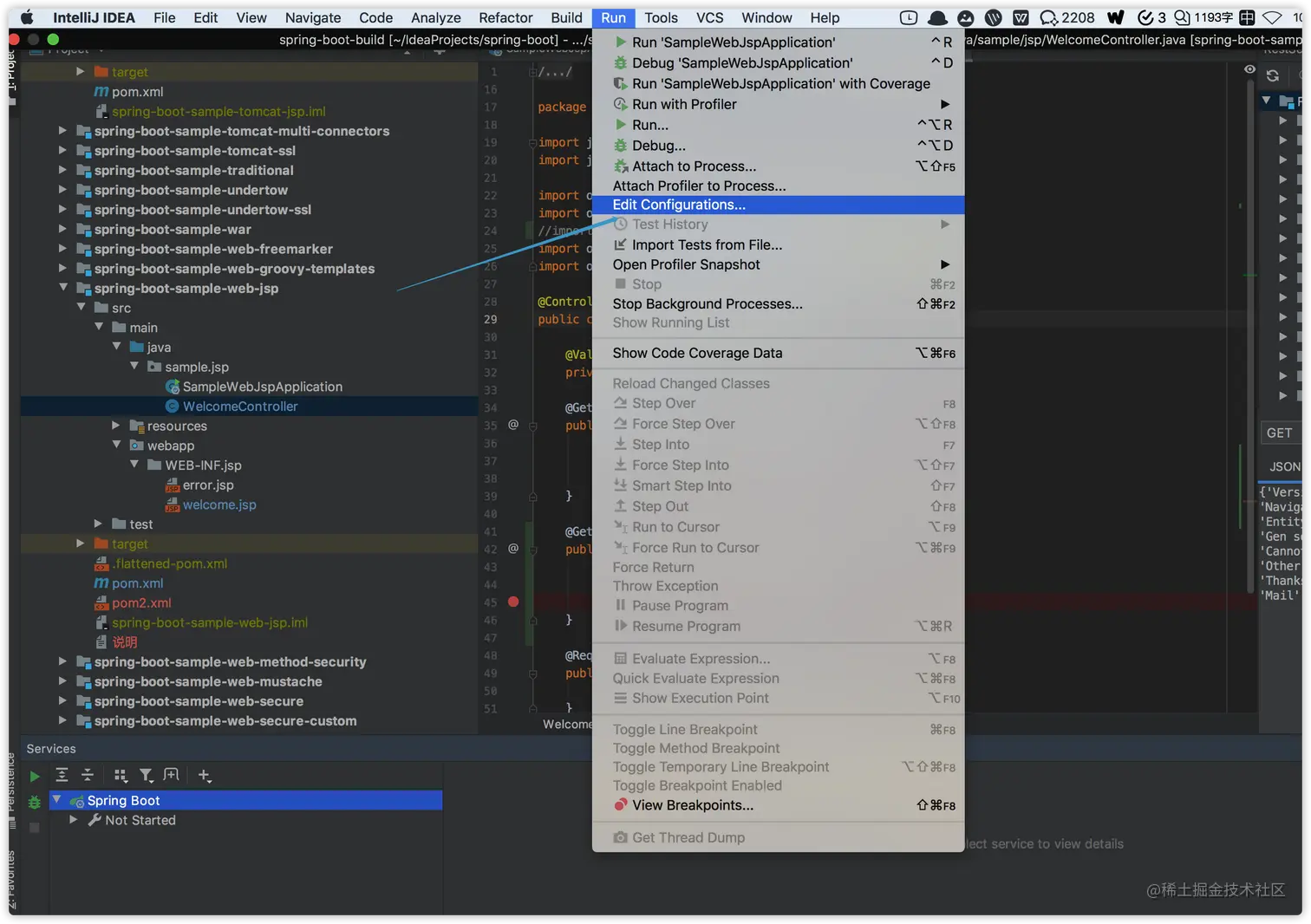Select SampleWebJspApplication class in tree

(262, 387)
